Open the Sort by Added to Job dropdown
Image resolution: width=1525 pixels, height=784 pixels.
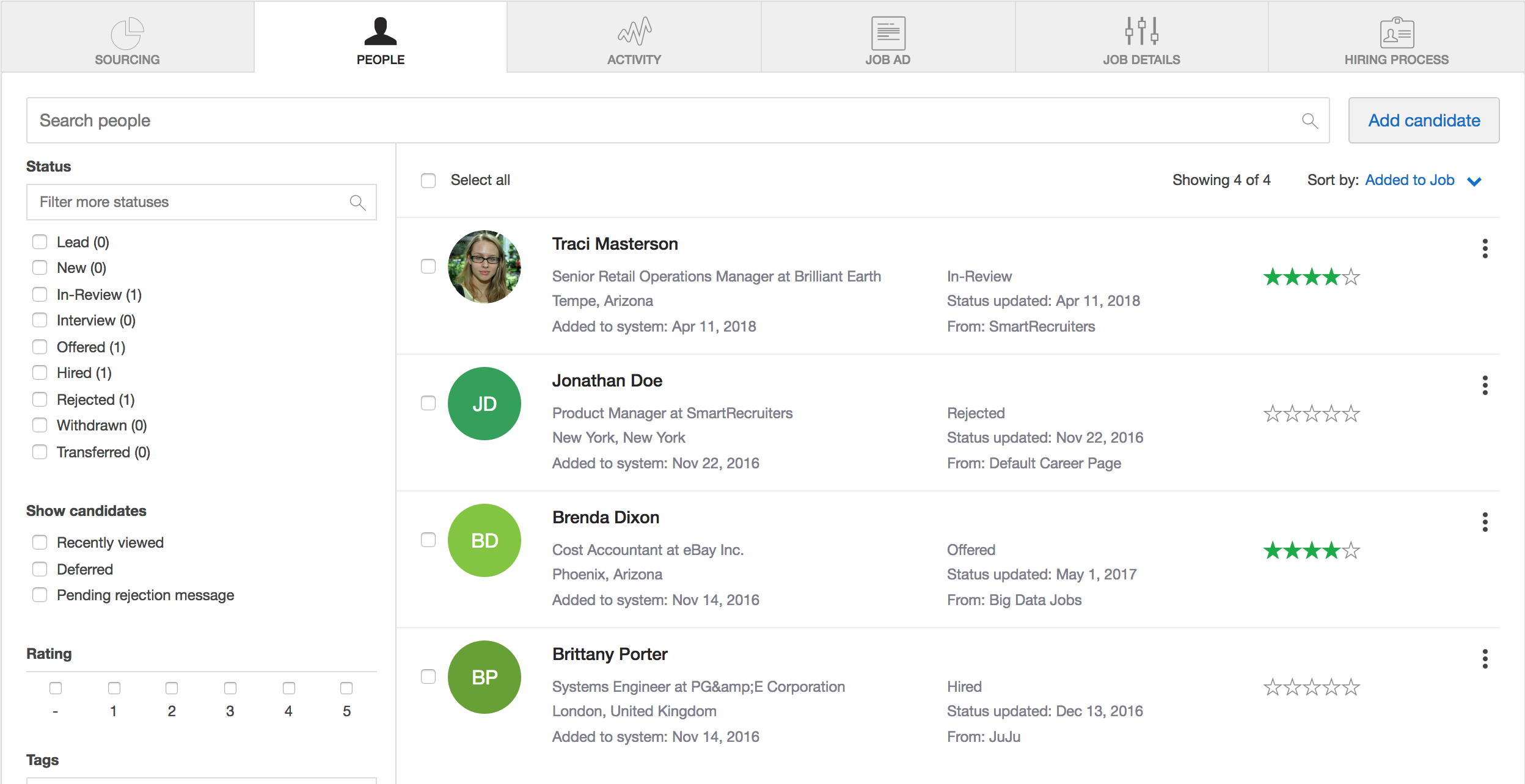tap(1410, 180)
